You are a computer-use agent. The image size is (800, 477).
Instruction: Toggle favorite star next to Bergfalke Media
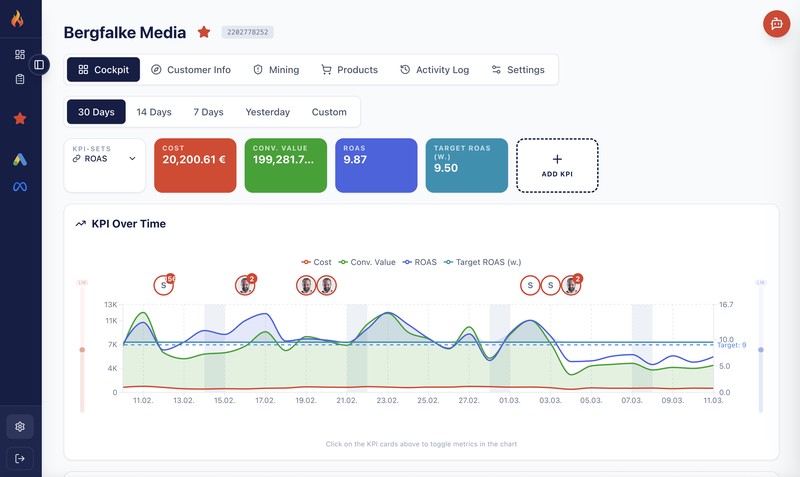[x=204, y=32]
